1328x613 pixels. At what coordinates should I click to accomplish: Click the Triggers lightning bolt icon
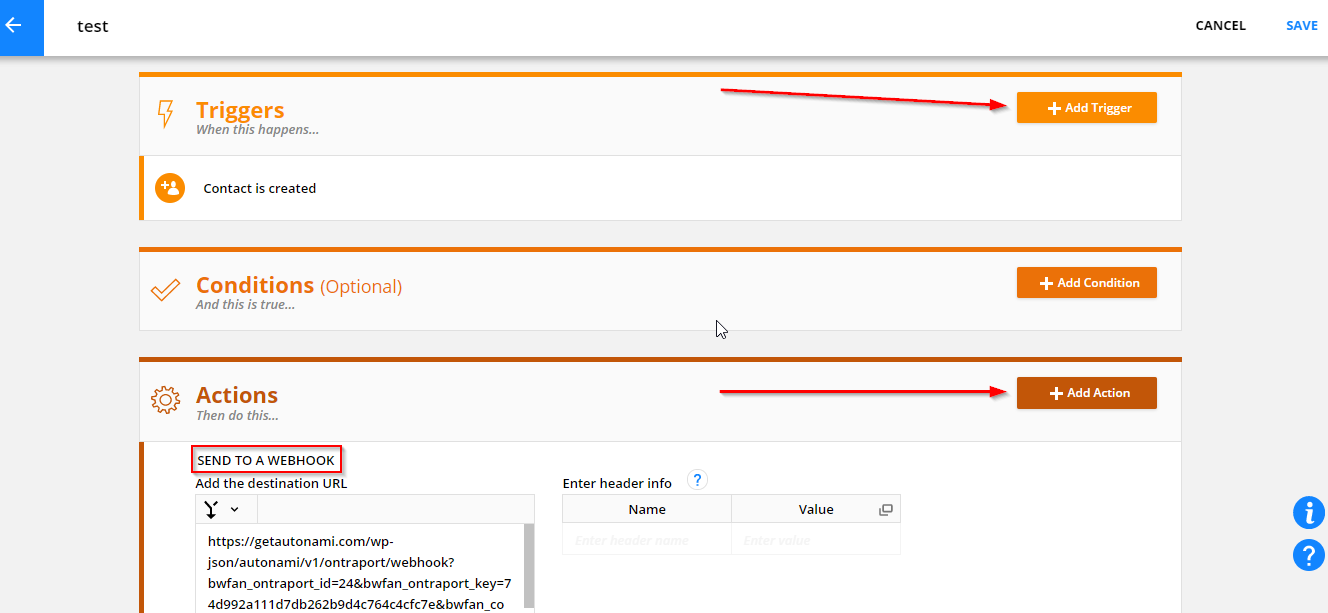click(166, 114)
